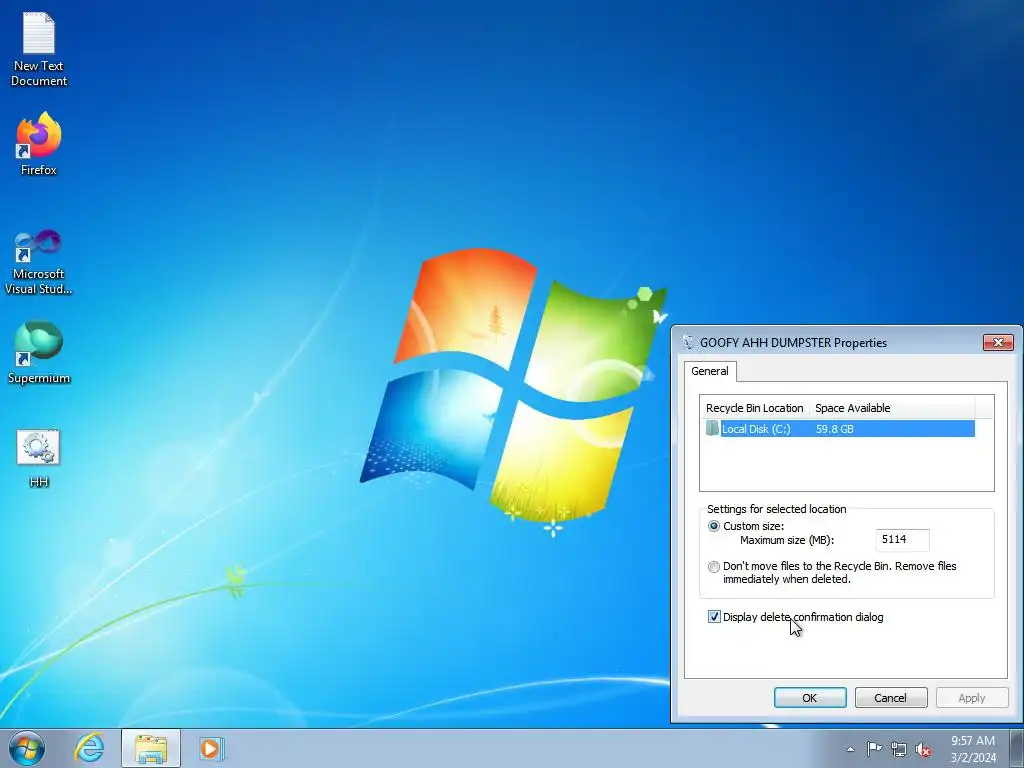Open Windows Explorer from the taskbar

pyautogui.click(x=151, y=748)
